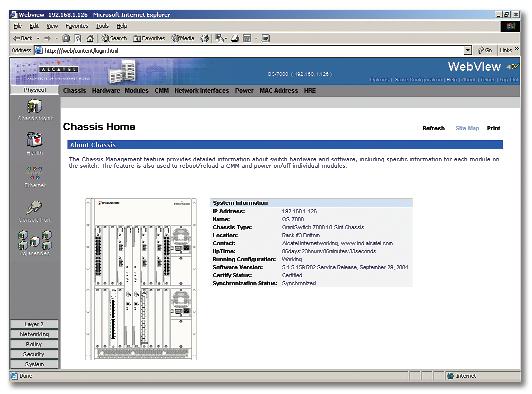Click the Internet zone icon in status bar
532x394 pixels.
coord(450,376)
